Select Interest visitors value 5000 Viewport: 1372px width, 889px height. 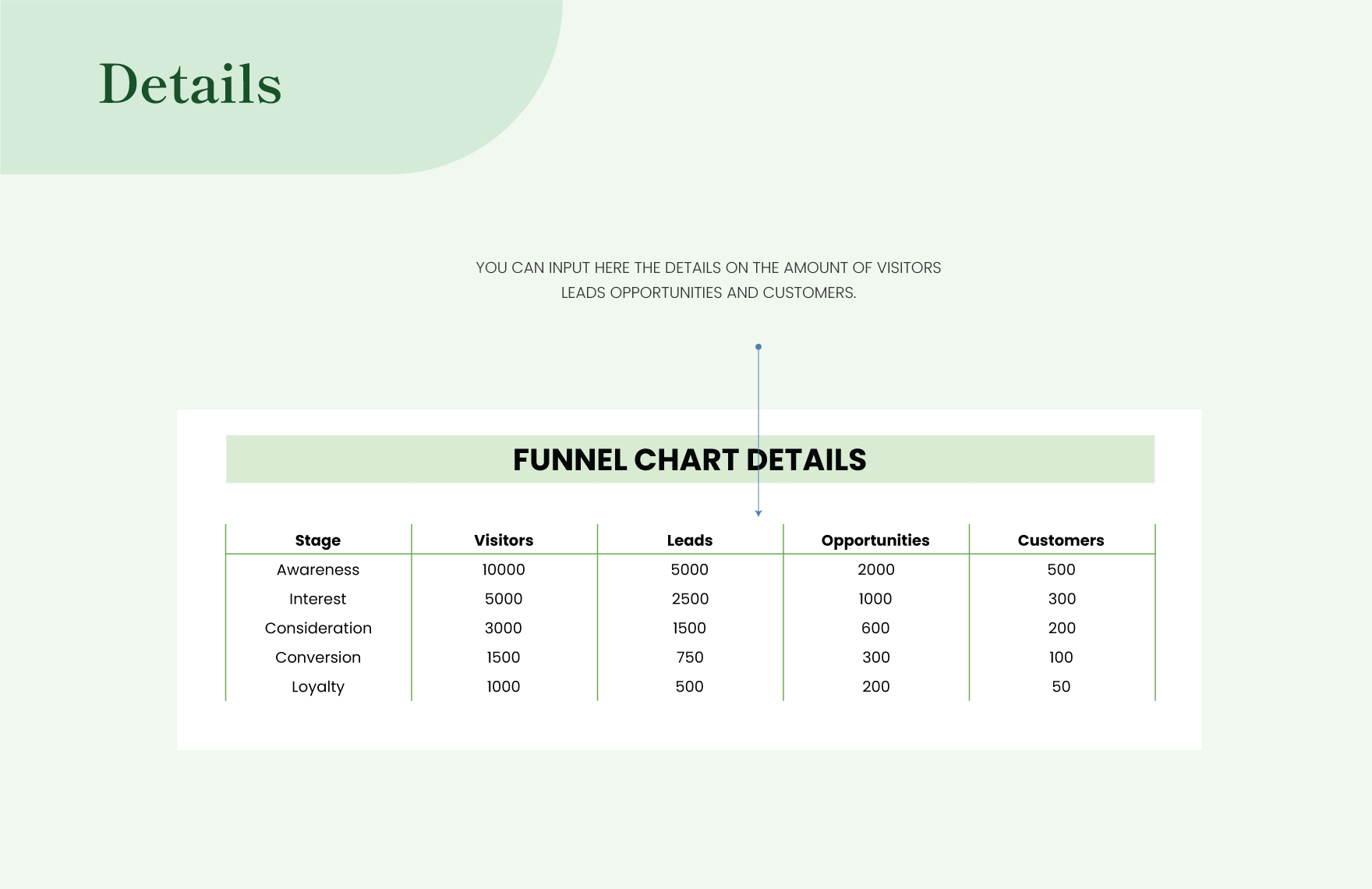(x=504, y=599)
